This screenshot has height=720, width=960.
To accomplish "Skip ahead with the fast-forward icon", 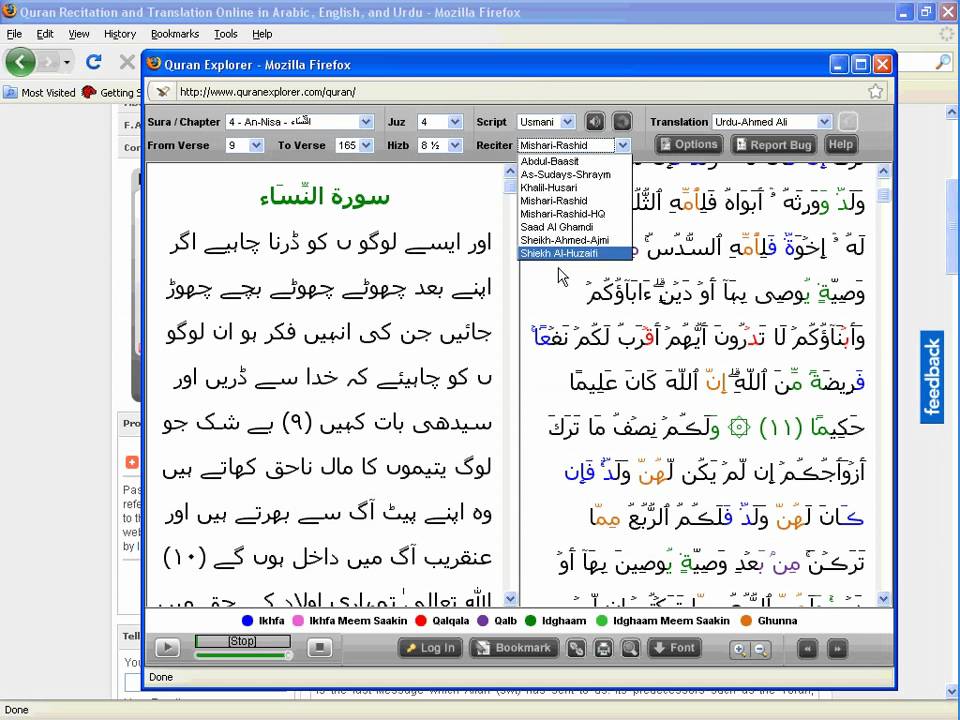I will [837, 649].
